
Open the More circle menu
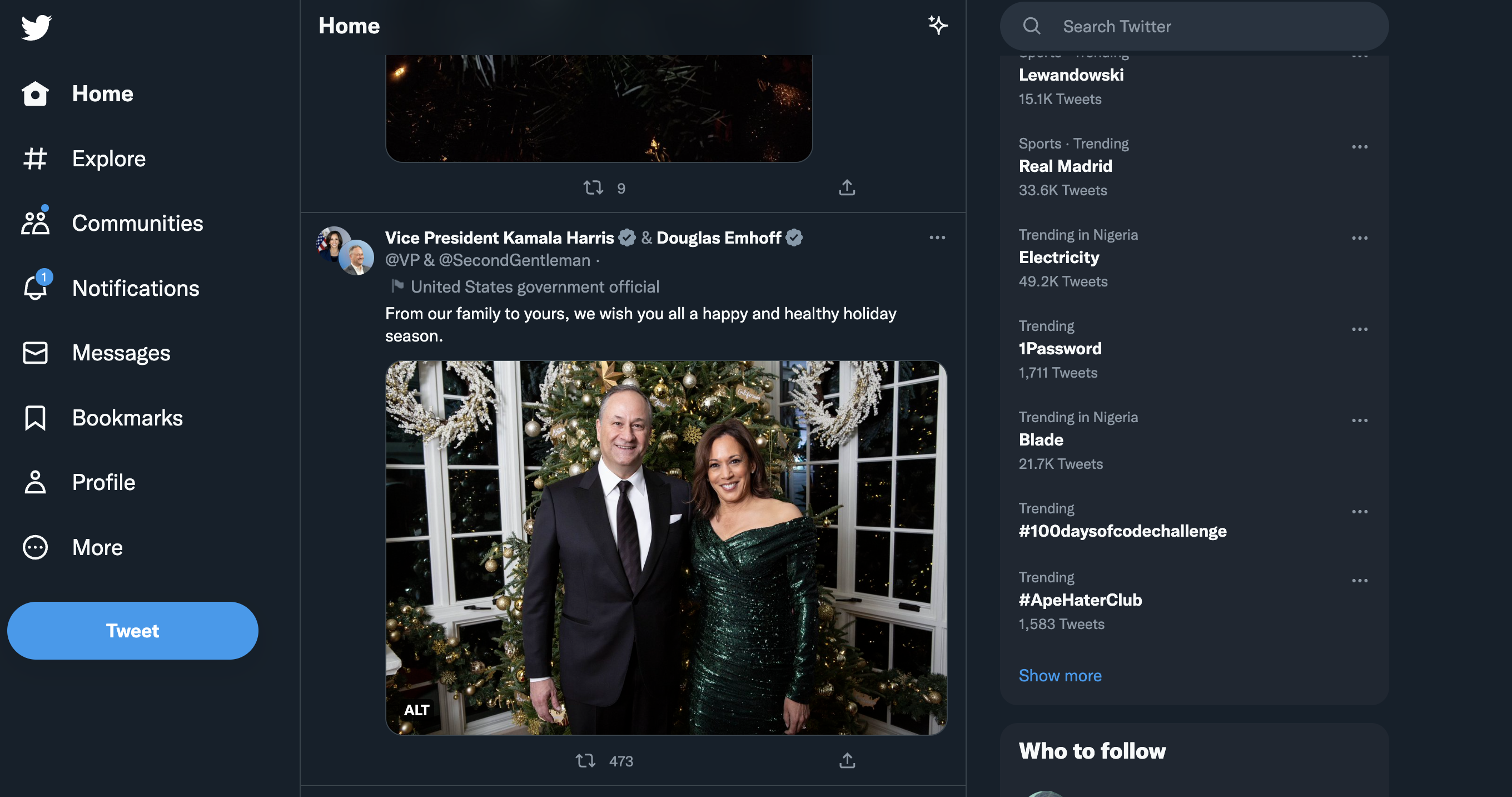pyautogui.click(x=35, y=547)
